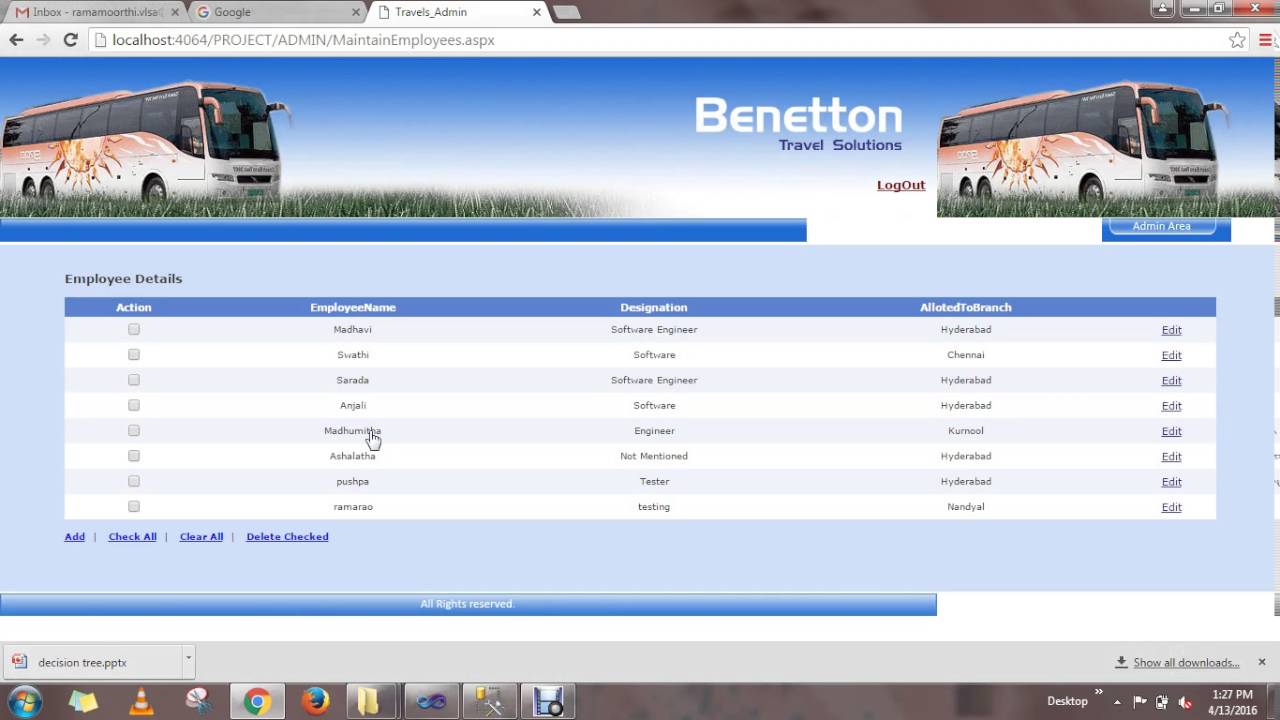Click the Designation column header
Image resolution: width=1280 pixels, height=720 pixels.
point(654,307)
